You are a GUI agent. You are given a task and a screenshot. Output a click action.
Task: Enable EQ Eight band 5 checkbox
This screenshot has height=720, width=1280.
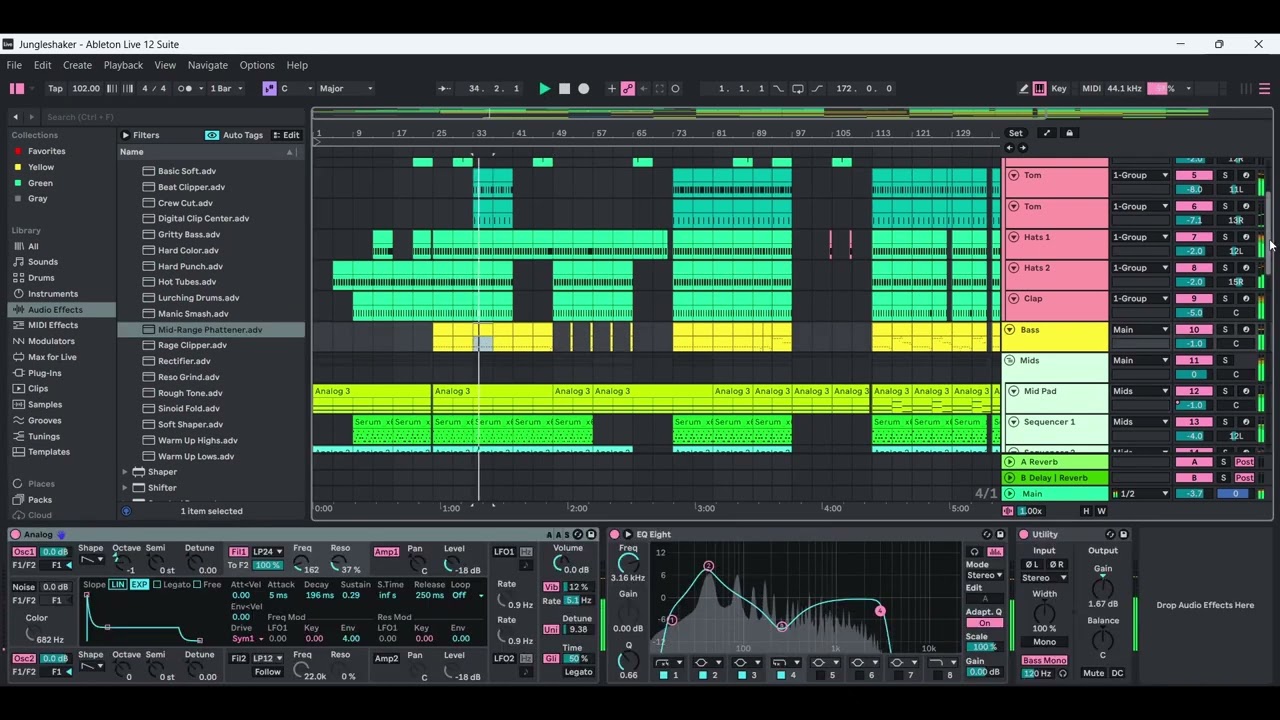820,676
